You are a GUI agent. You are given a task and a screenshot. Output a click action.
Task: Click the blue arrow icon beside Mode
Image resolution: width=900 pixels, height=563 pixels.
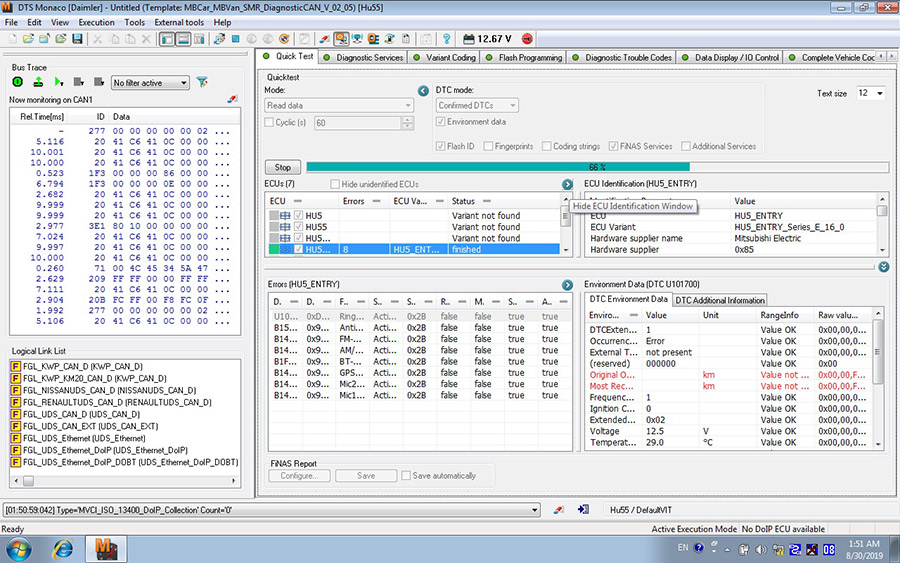point(423,91)
